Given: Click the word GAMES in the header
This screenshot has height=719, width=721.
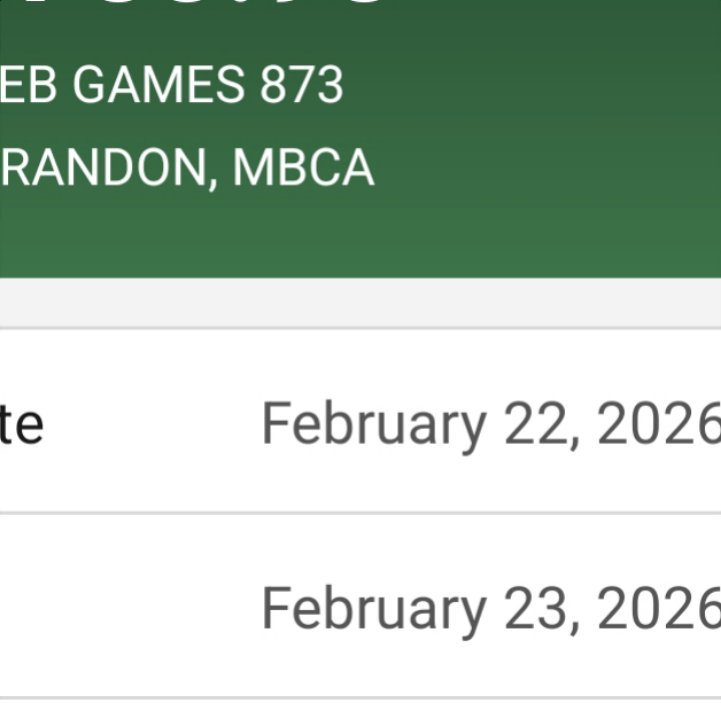Looking at the screenshot, I should pyautogui.click(x=159, y=86).
